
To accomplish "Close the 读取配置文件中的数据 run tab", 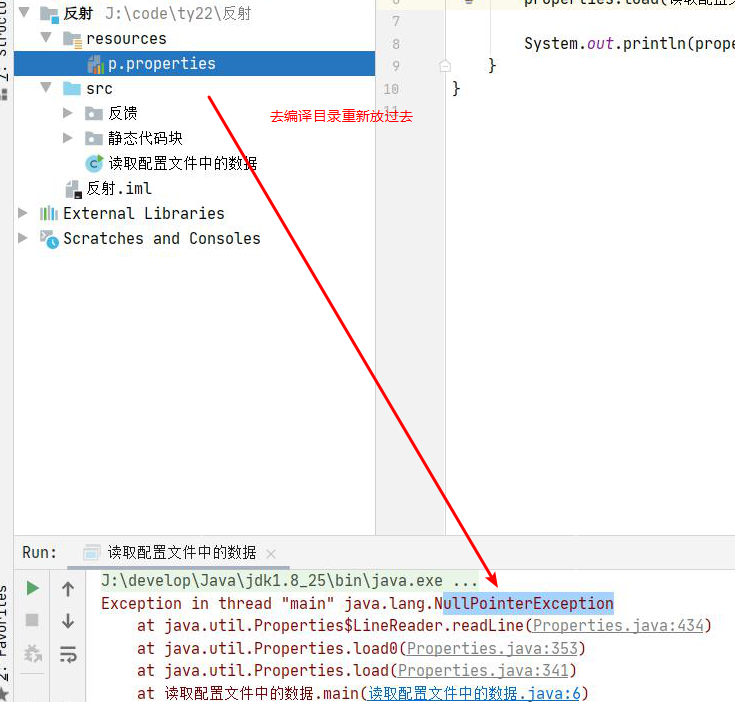I will point(270,554).
